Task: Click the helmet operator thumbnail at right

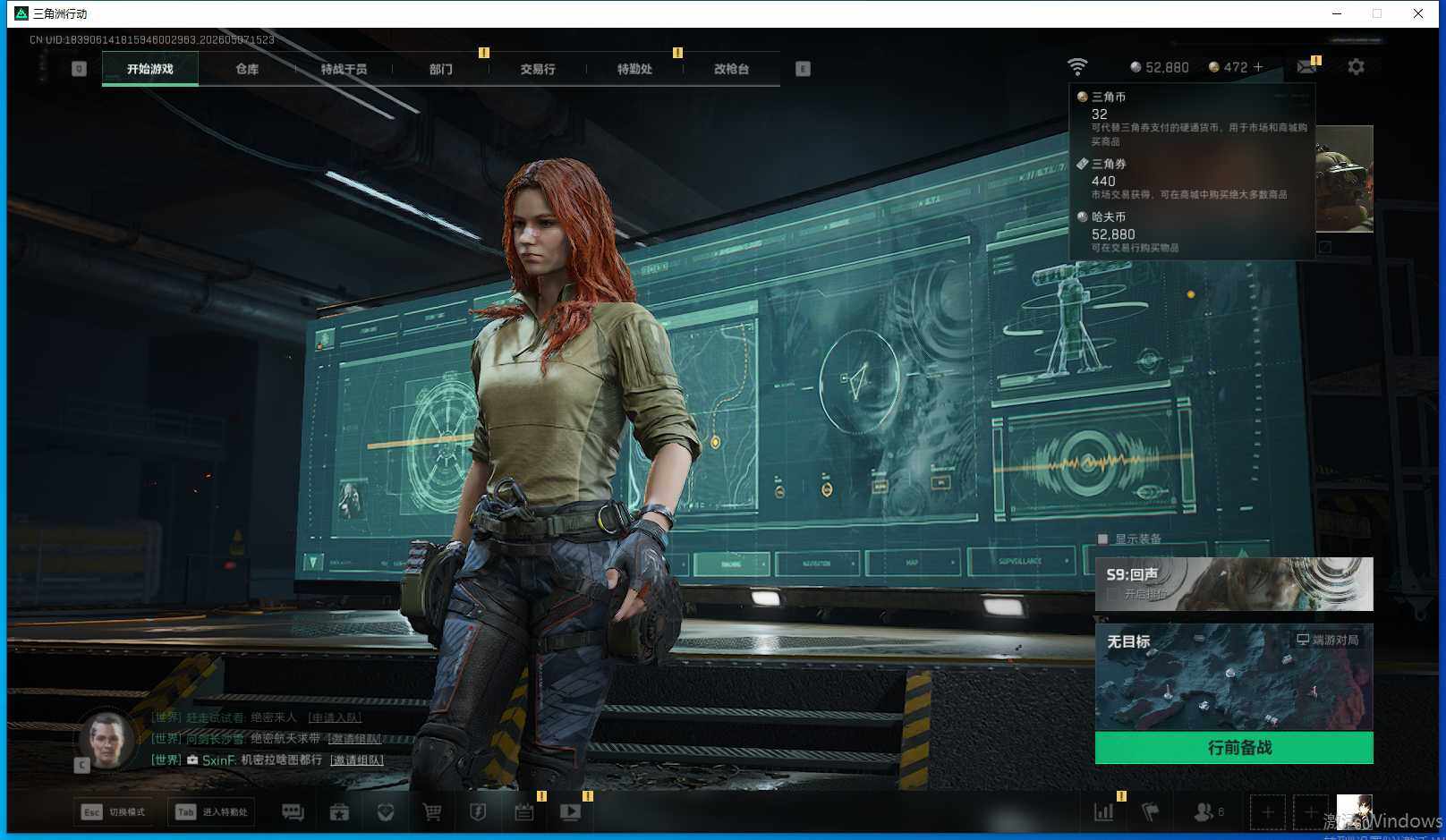Action: pos(1344,179)
